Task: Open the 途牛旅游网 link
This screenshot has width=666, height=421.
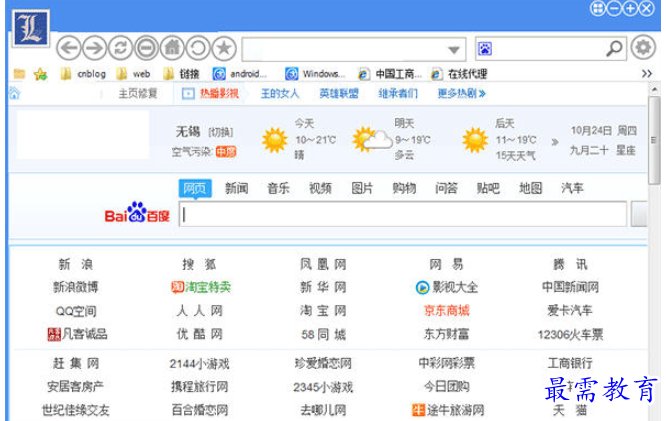Action: coord(448,410)
